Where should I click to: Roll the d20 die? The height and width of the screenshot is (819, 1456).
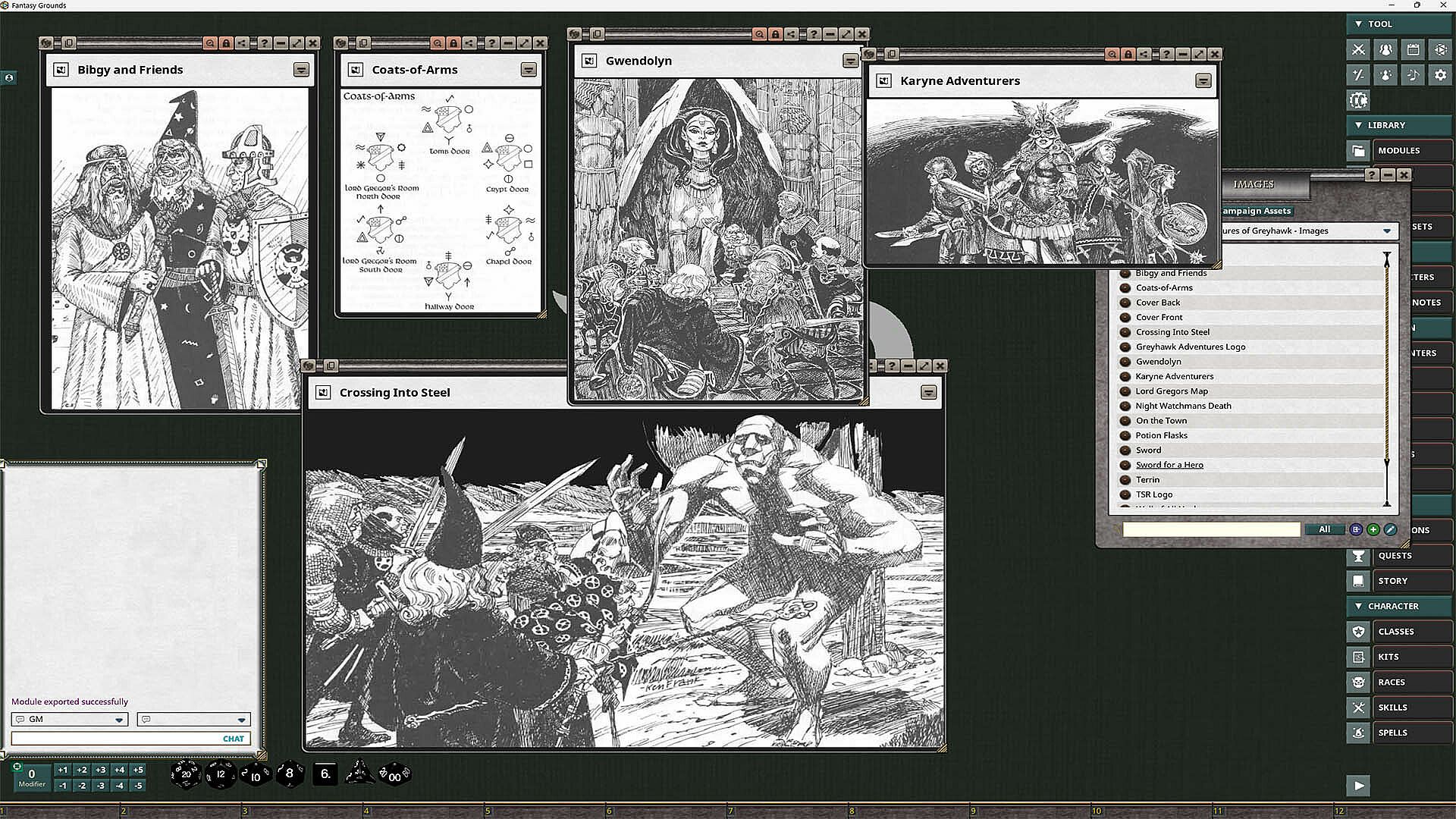pos(186,774)
